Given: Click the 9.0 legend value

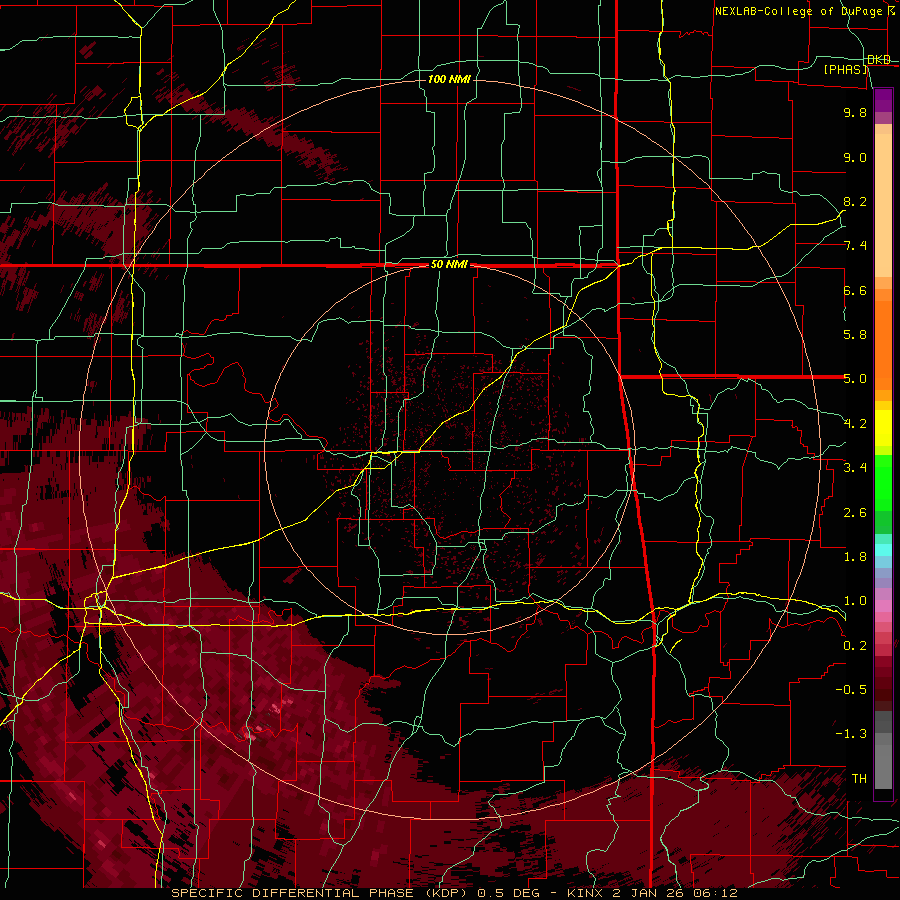Looking at the screenshot, I should (855, 157).
